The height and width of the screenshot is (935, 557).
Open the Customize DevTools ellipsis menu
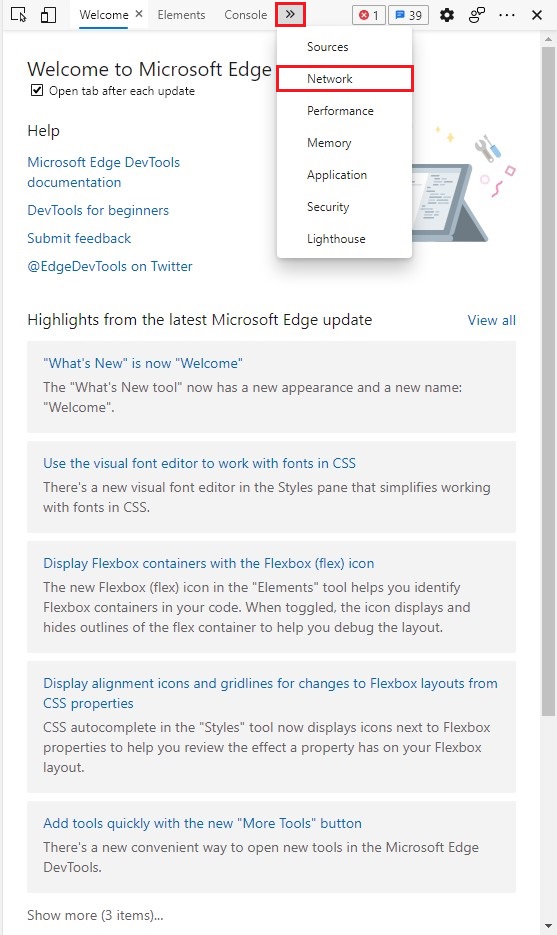coord(507,15)
